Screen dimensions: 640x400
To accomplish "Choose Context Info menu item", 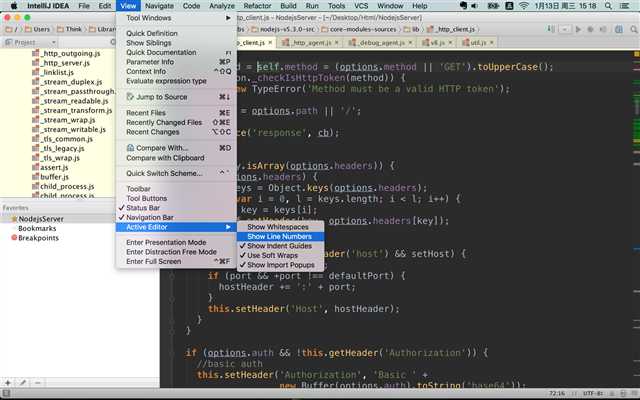I will coord(176,71).
